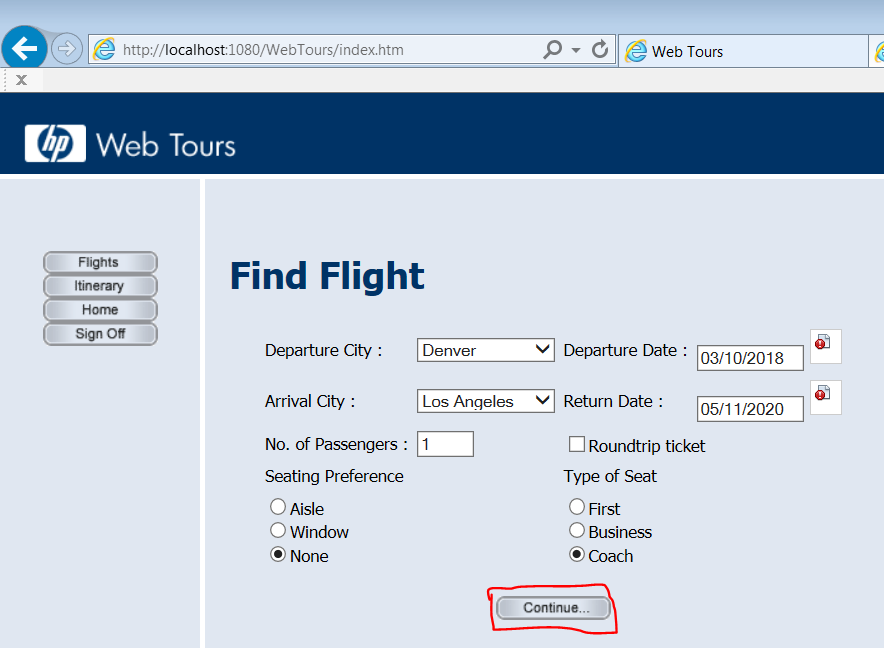The height and width of the screenshot is (648, 884).
Task: Select the Business seat radio option
Action: [577, 531]
